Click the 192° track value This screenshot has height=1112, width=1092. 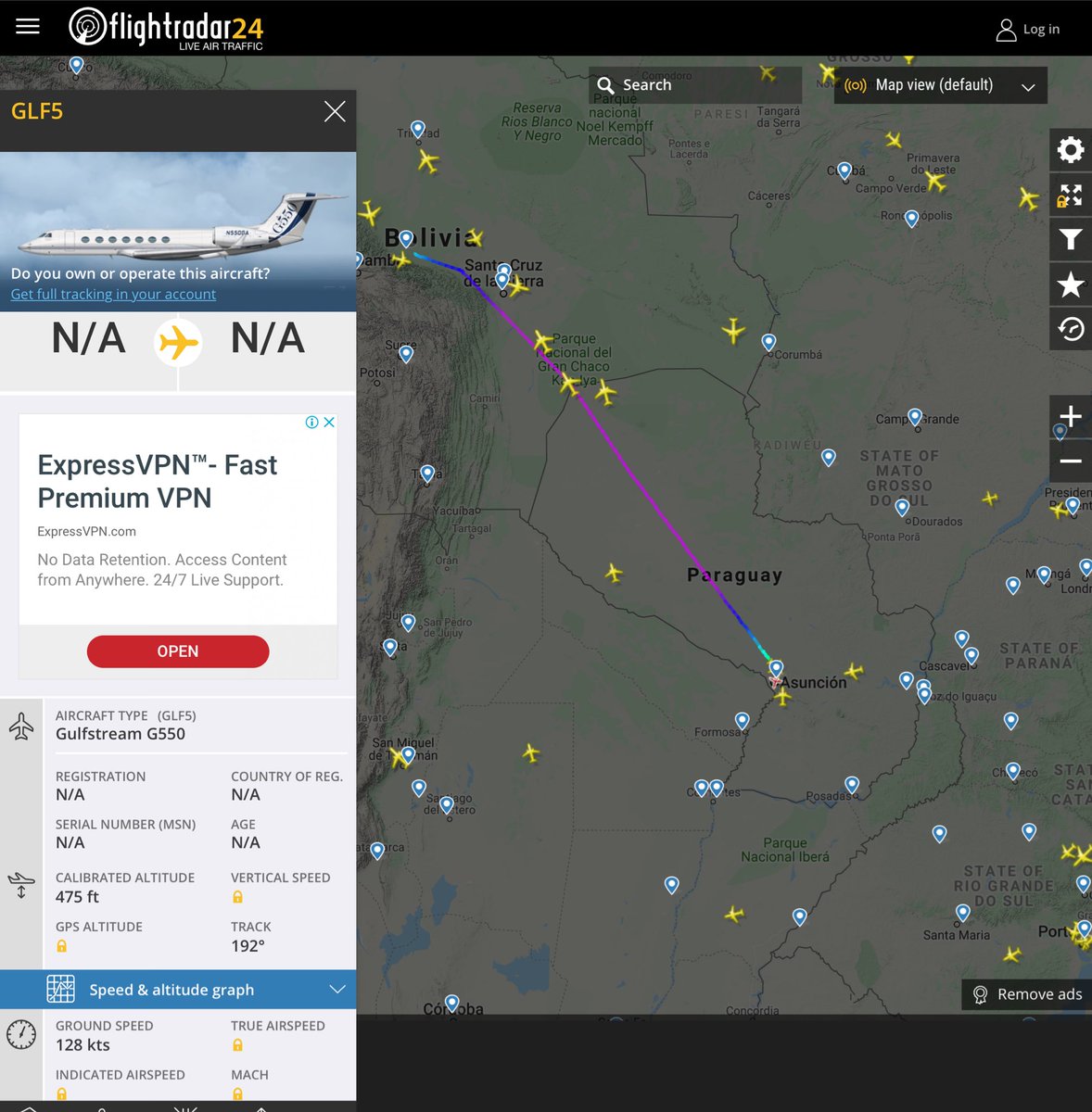tap(248, 946)
